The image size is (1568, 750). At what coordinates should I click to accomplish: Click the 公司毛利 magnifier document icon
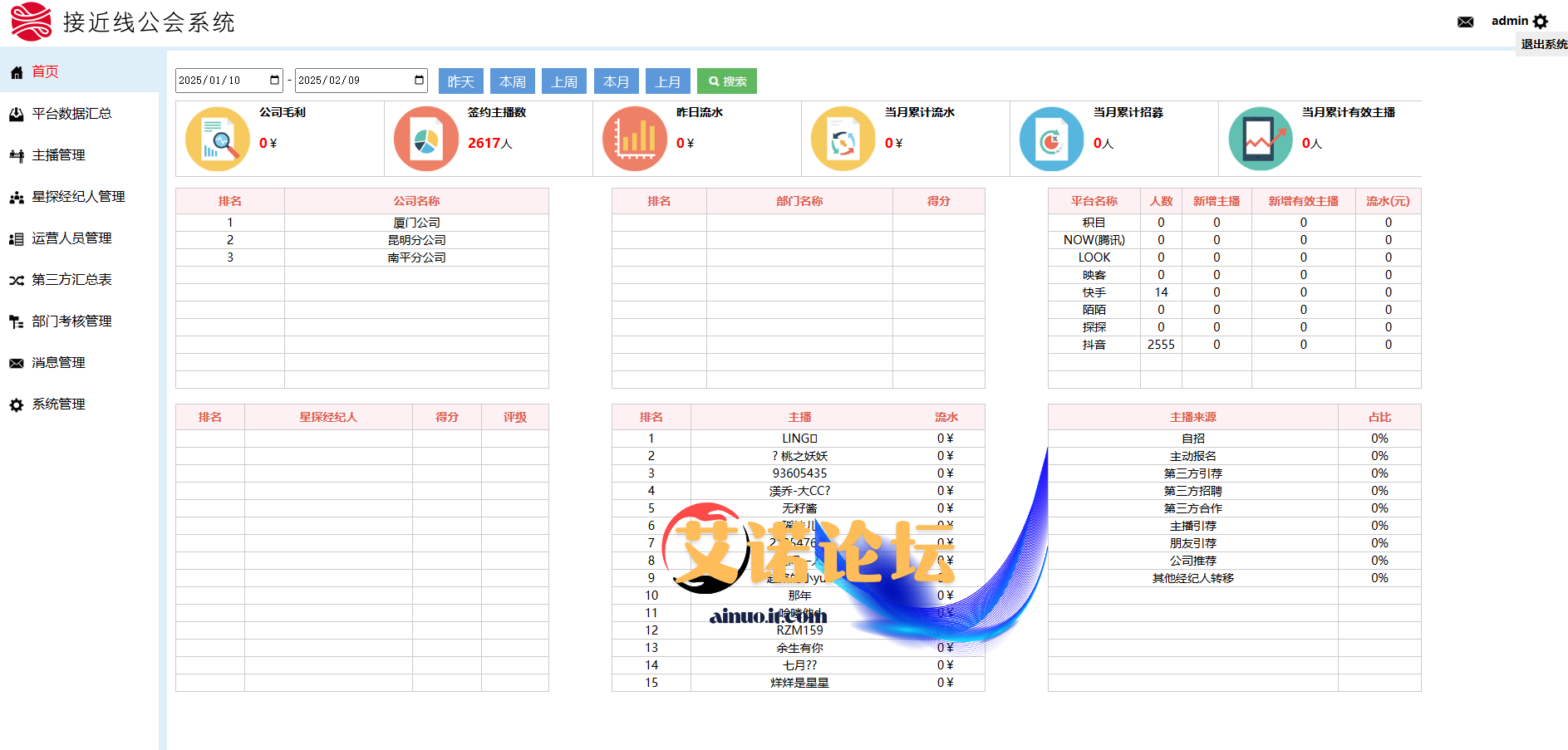click(x=218, y=139)
